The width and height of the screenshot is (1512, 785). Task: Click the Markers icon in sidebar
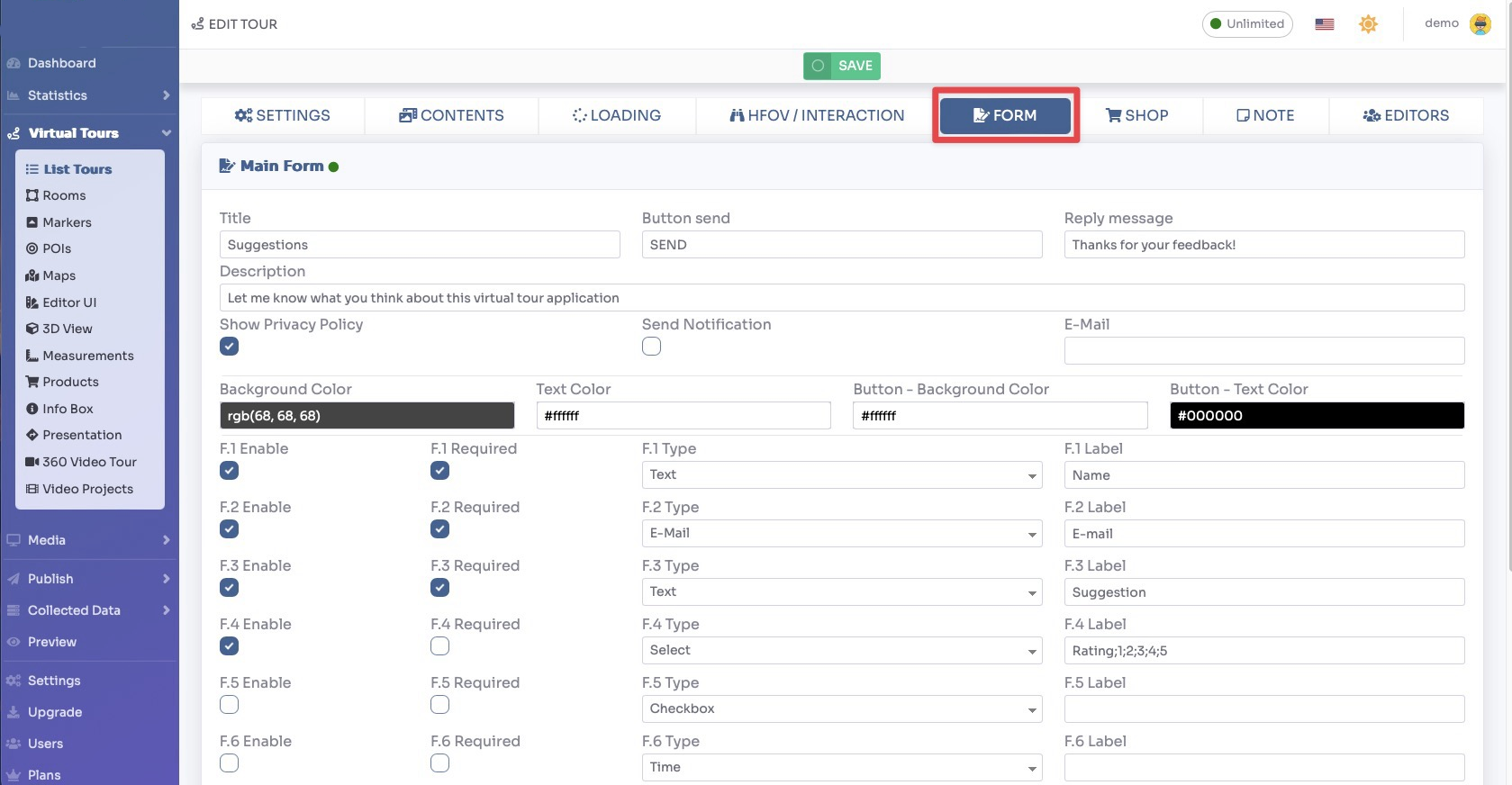pos(32,222)
